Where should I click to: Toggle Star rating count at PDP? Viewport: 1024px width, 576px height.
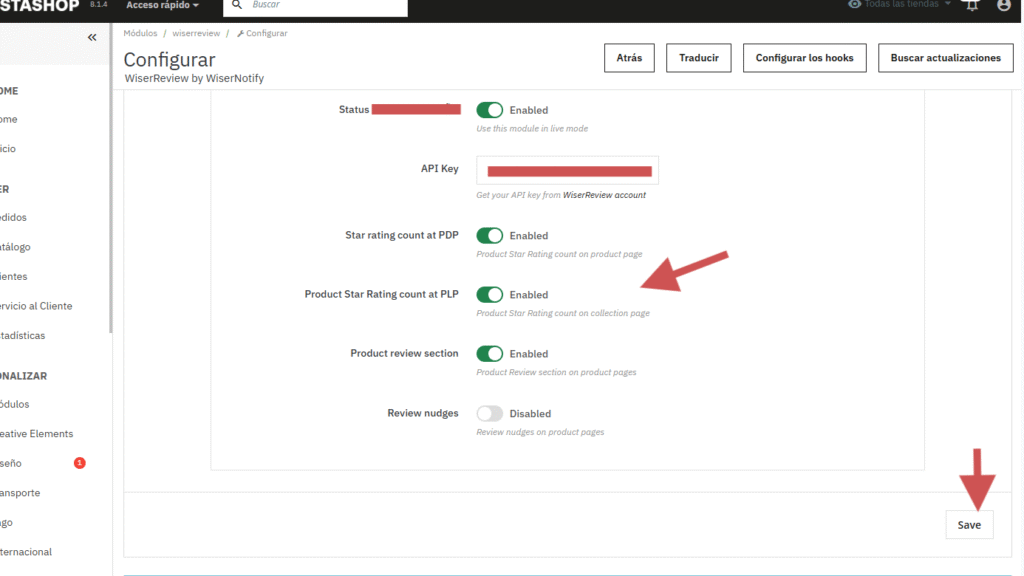[x=489, y=236]
